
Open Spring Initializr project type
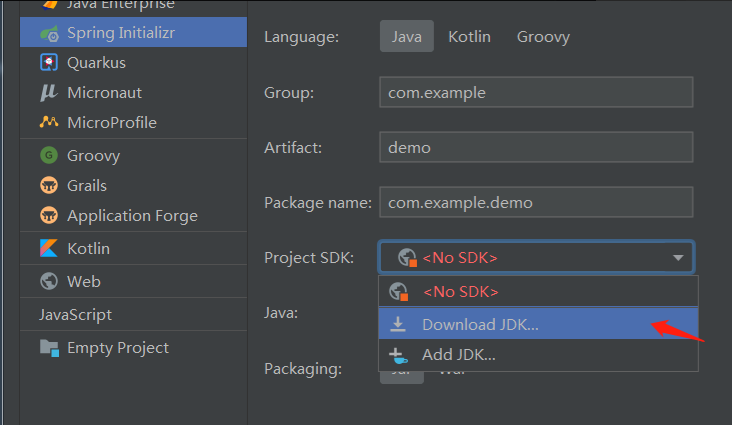tap(134, 32)
